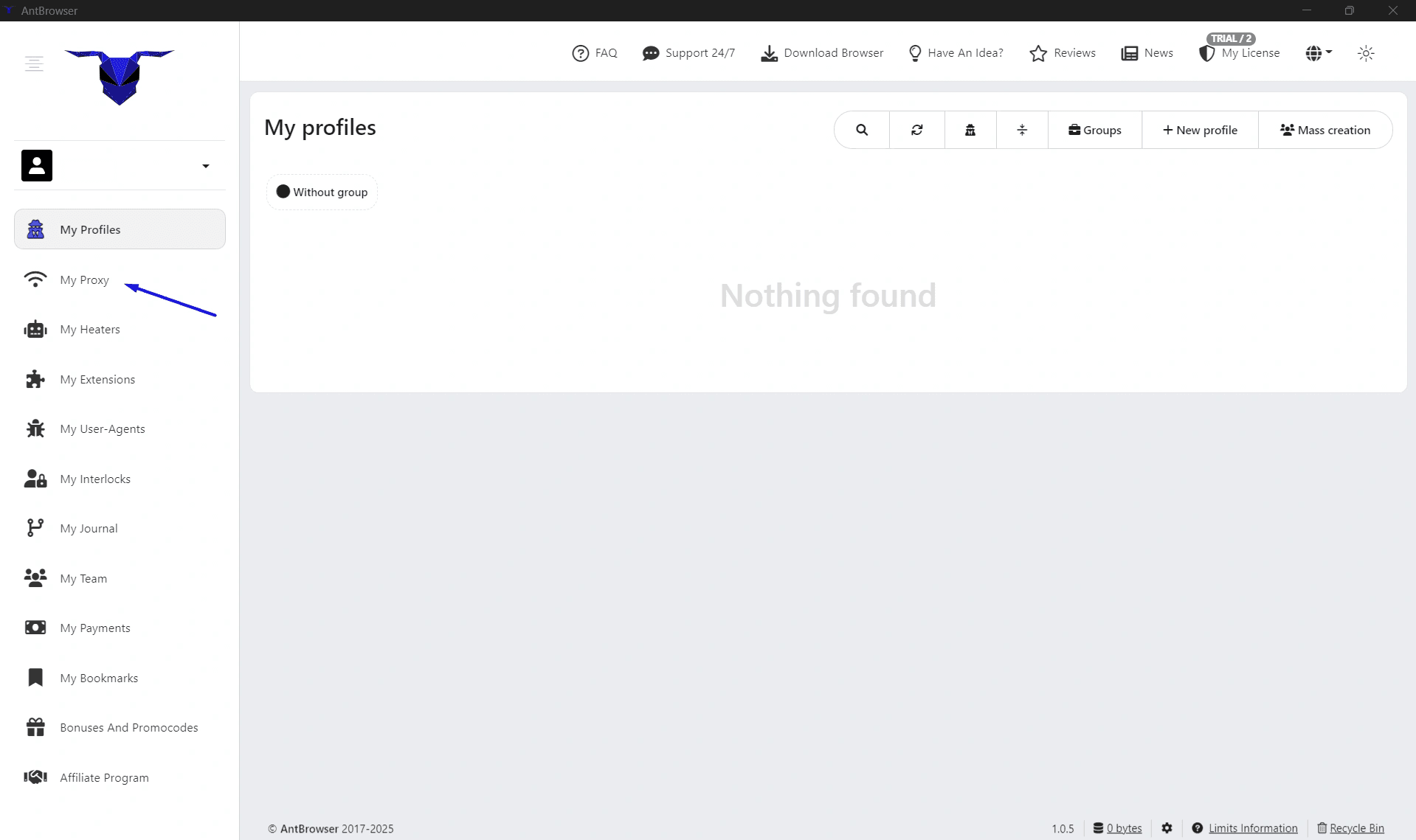Click the My Bookmarks bookmark icon
Viewport: 1416px width, 840px height.
coord(35,678)
